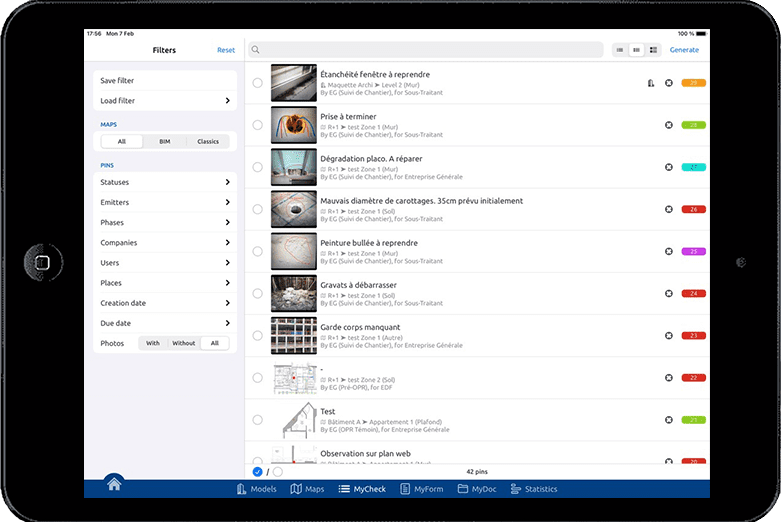Select the Garde corps manquant radio
Viewport: 781px width, 522px height.
coord(258,336)
